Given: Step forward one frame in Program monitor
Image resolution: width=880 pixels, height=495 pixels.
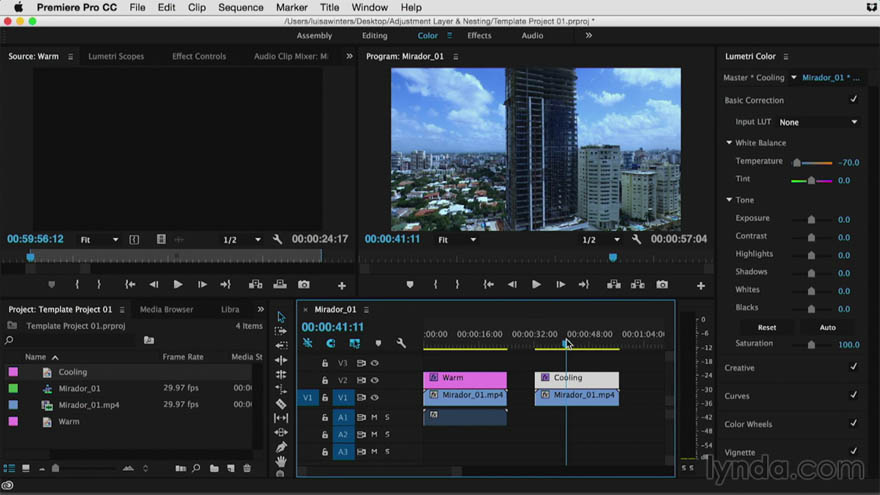Looking at the screenshot, I should click(x=560, y=285).
